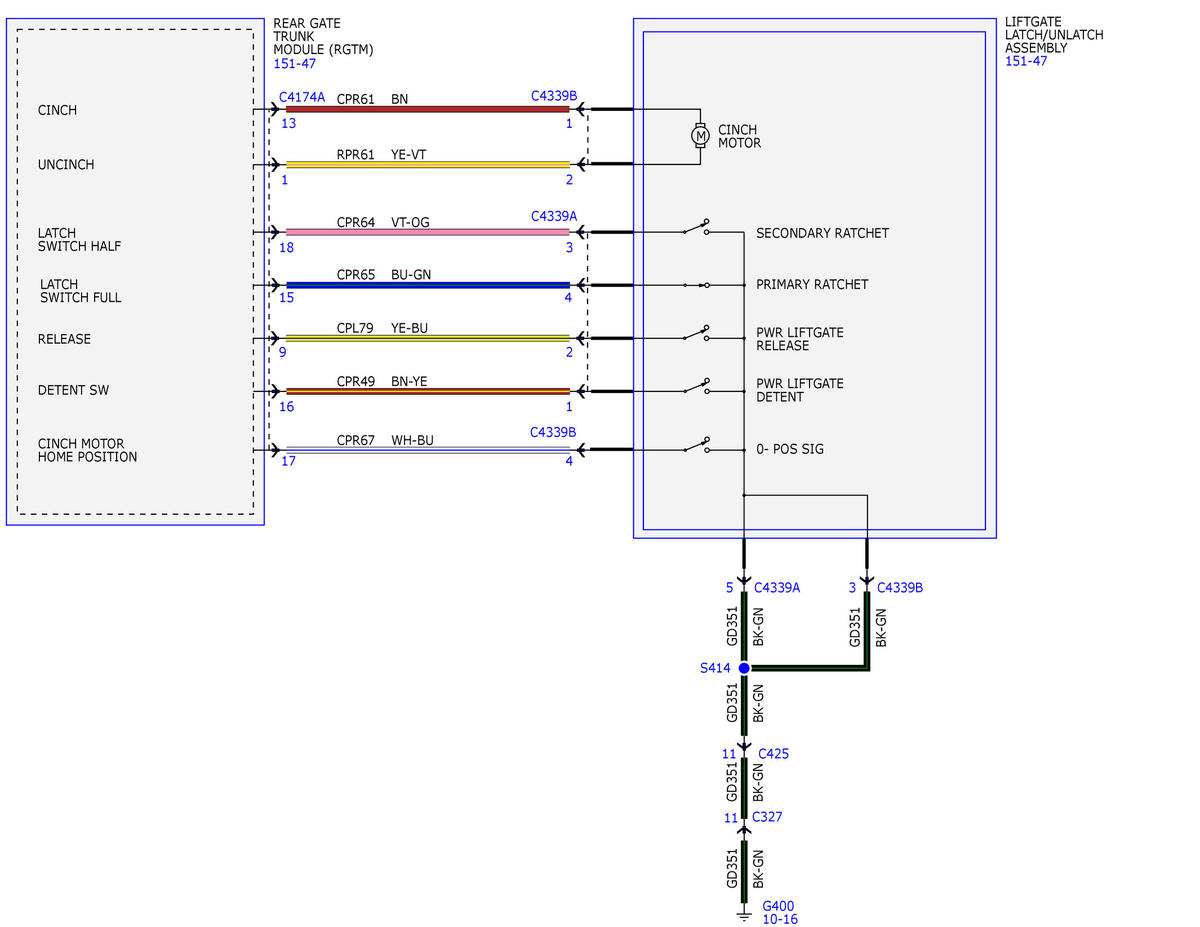Viewport: 1200px width, 927px height.
Task: Open the C4339B link beside ground pin 3
Action: [x=900, y=587]
